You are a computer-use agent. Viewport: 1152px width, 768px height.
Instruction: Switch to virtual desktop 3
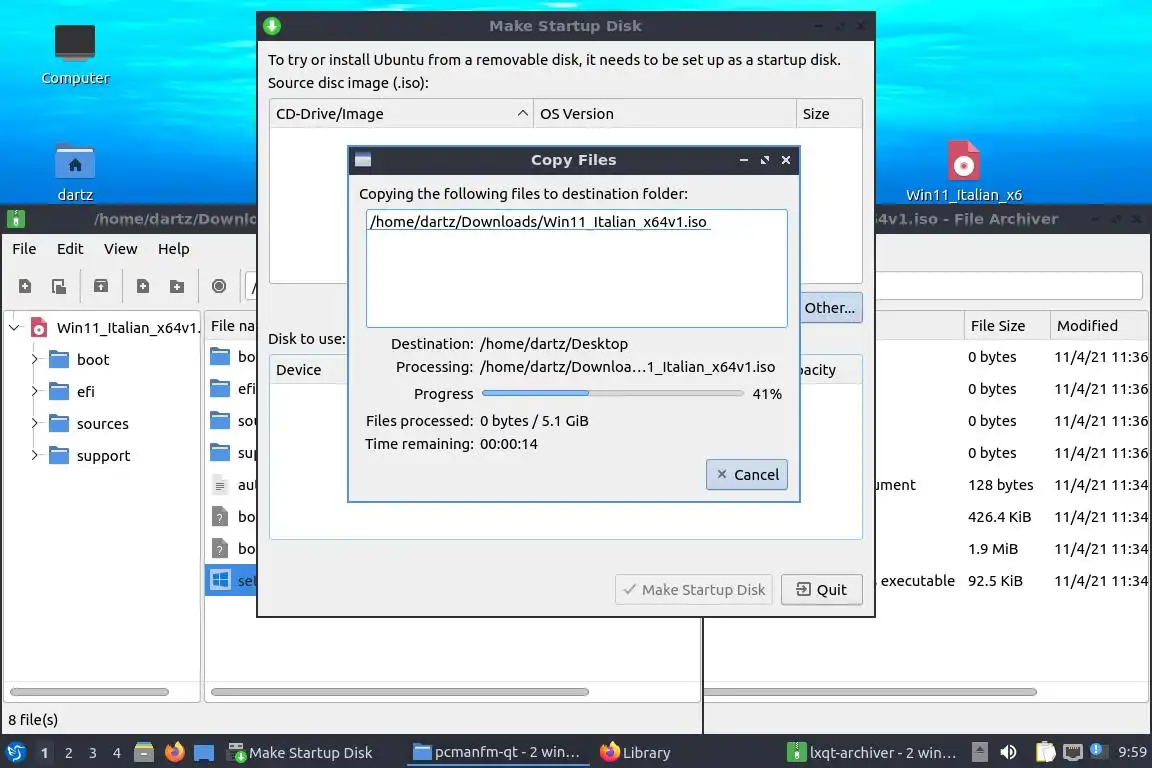(93, 753)
